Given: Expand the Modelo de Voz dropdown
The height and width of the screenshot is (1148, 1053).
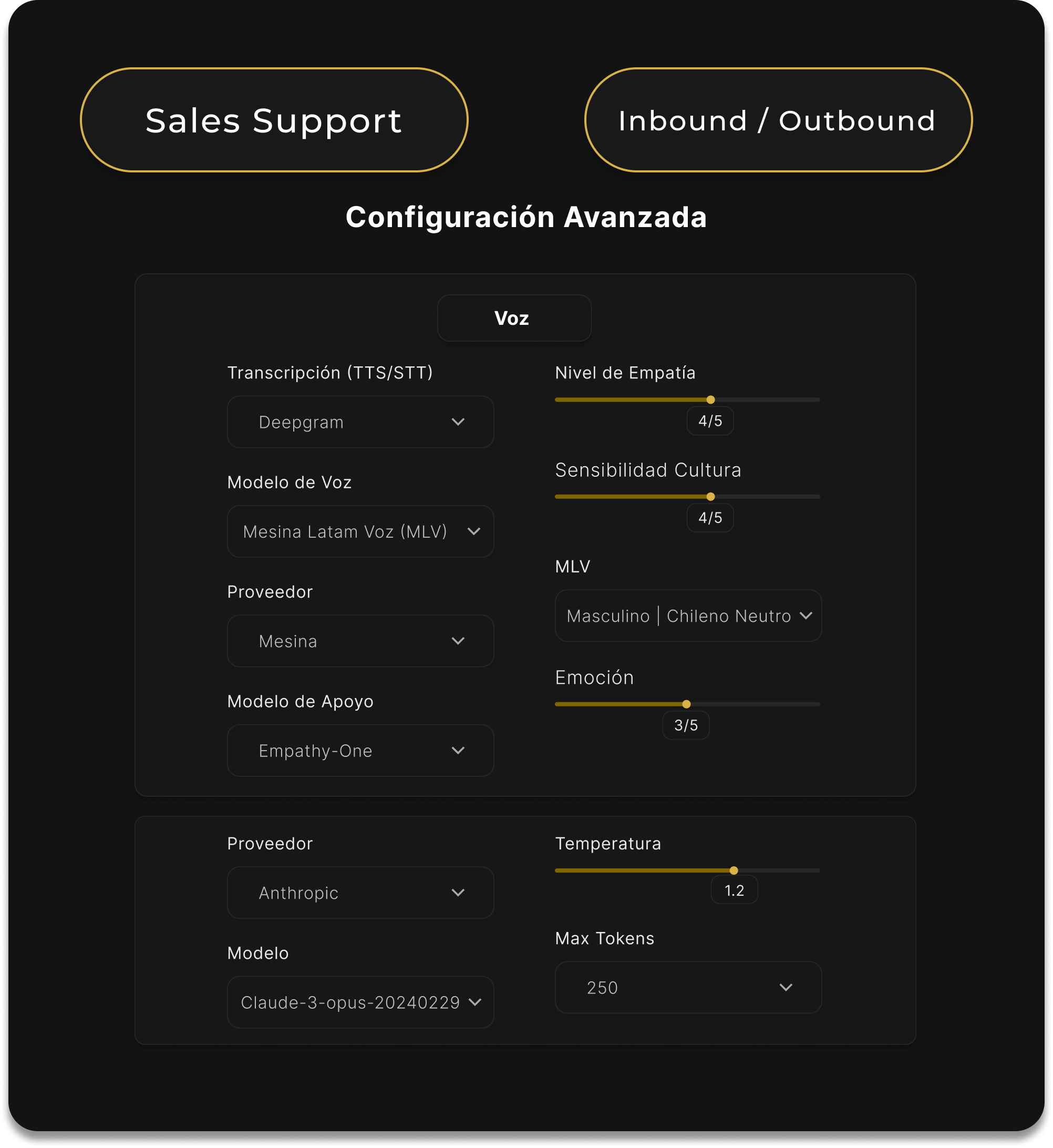Looking at the screenshot, I should coord(360,531).
